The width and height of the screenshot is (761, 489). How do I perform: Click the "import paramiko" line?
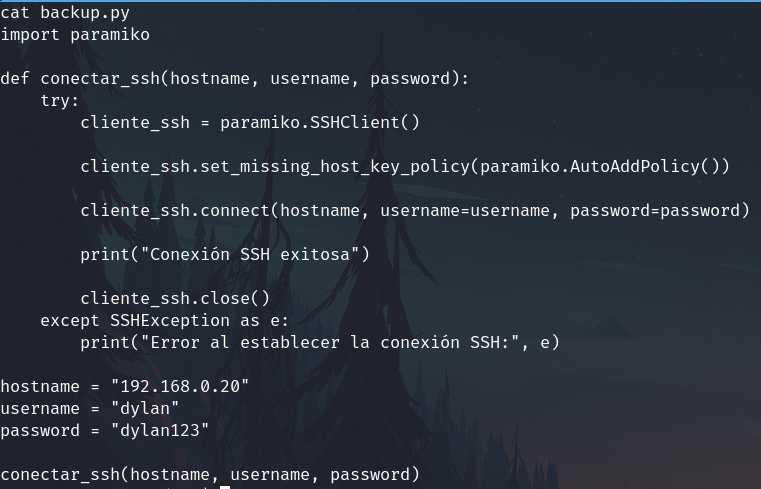coord(75,35)
